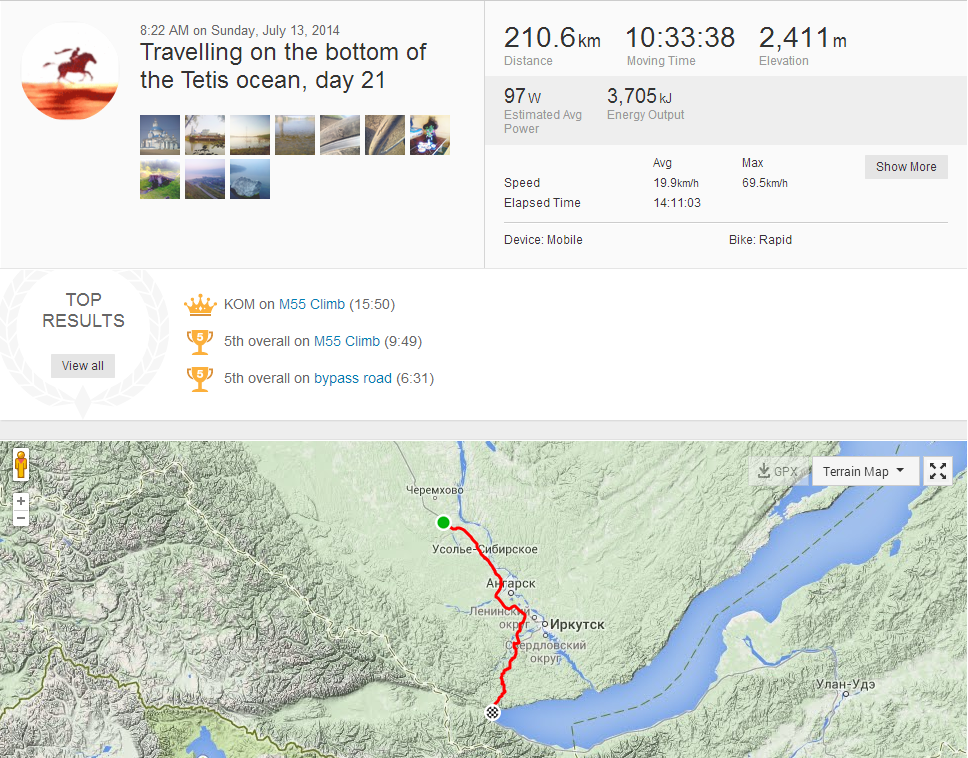Viewport: 968px width, 758px height.
Task: Open the athlete horse-rider avatar
Action: [70, 71]
